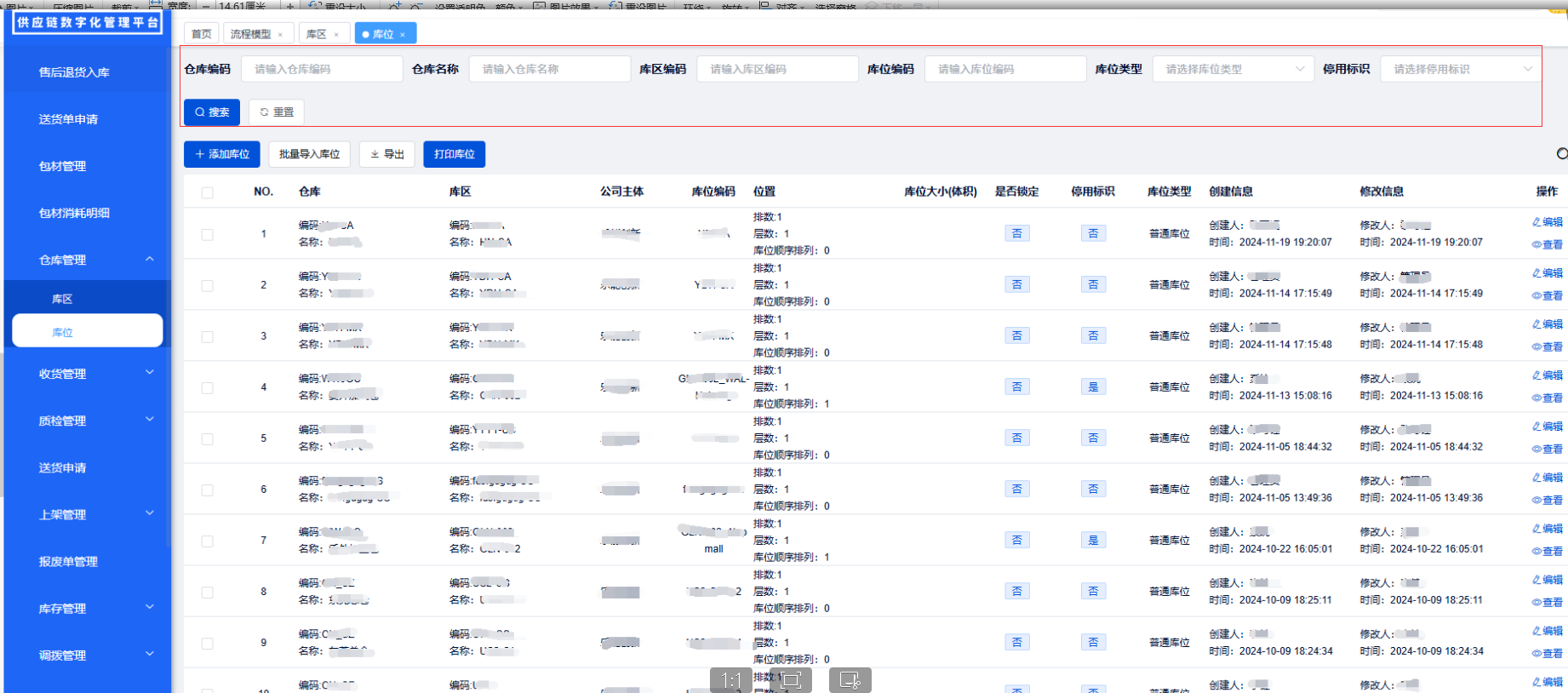
Task: Switch to the 首页 tab
Action: [x=202, y=34]
